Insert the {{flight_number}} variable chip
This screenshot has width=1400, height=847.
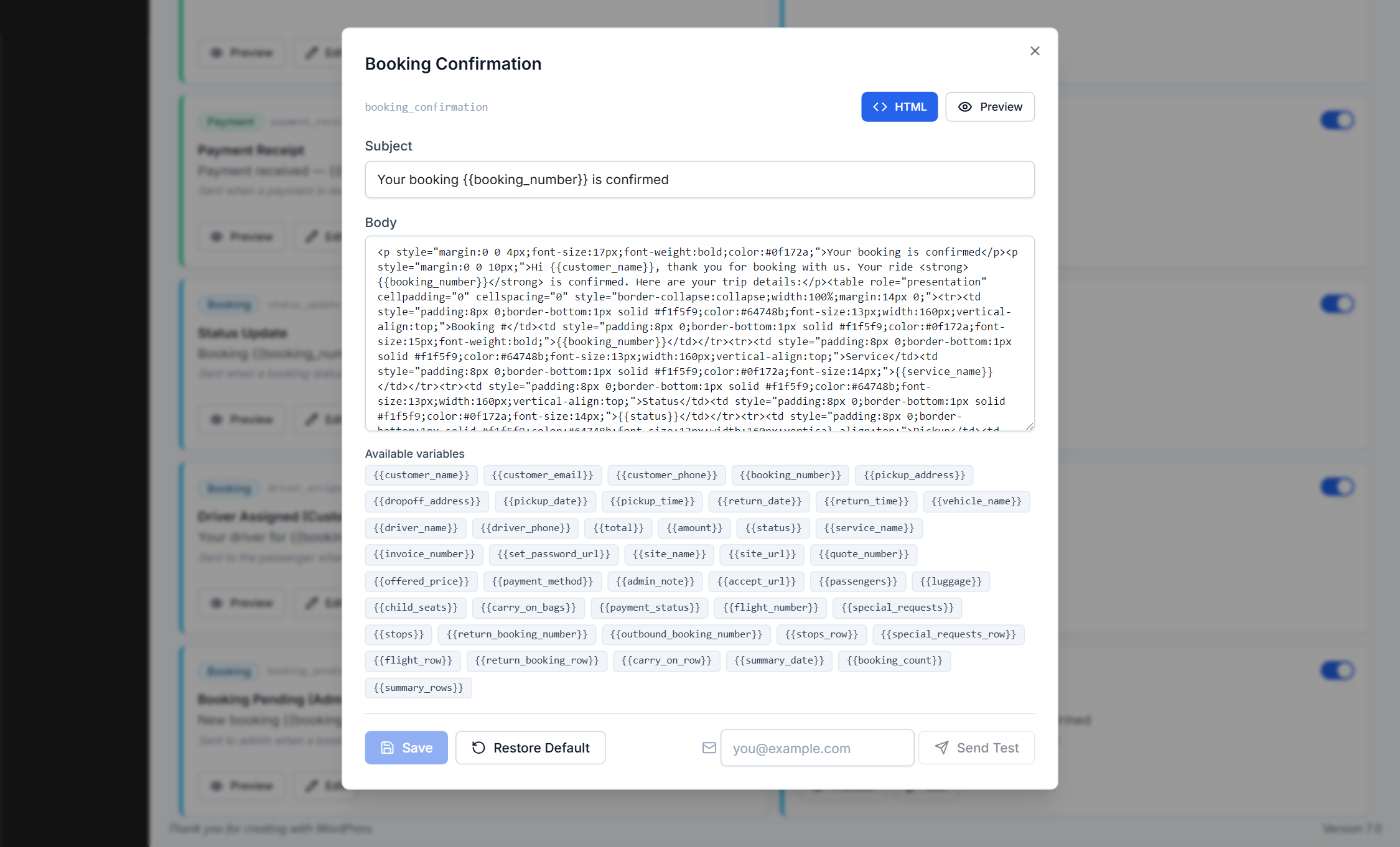tap(770, 608)
